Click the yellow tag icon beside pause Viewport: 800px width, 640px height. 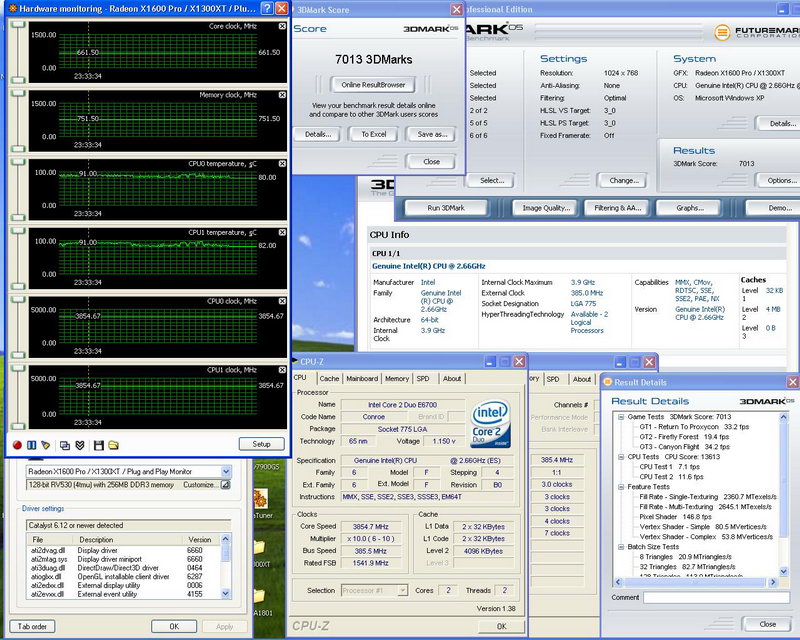pyautogui.click(x=45, y=444)
